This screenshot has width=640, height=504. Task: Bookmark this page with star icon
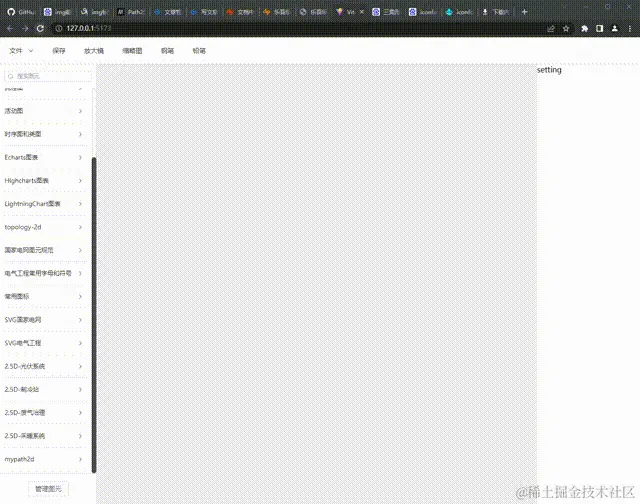coord(566,29)
